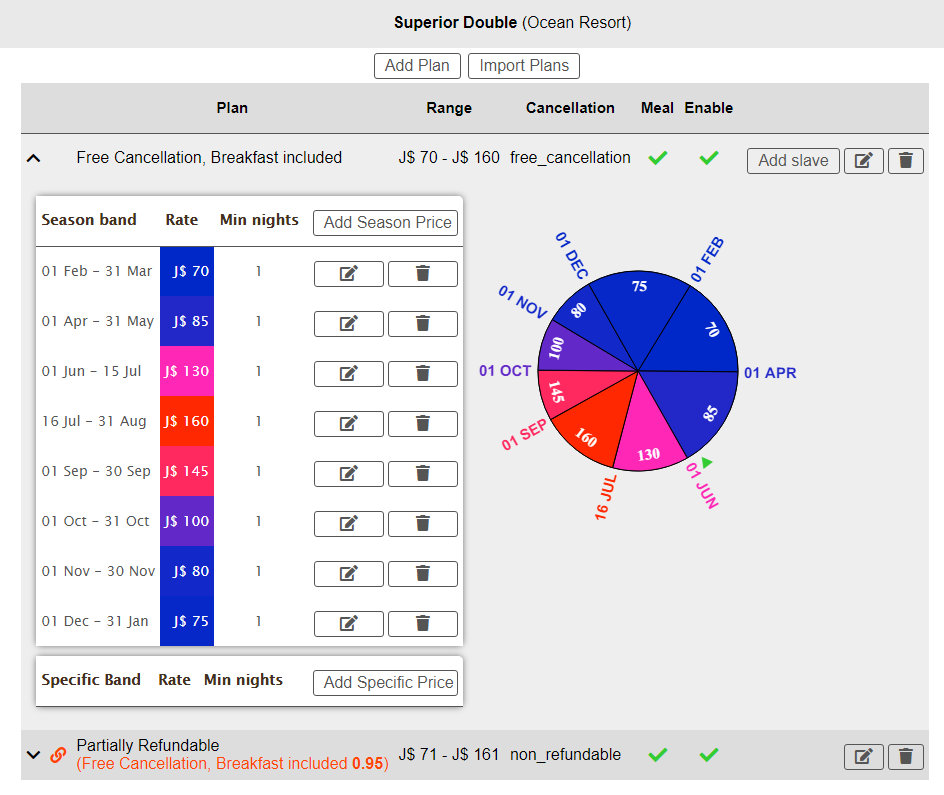Edit the 01 Dec – 31 Jan season price
The width and height of the screenshot is (944, 795).
pyautogui.click(x=349, y=623)
